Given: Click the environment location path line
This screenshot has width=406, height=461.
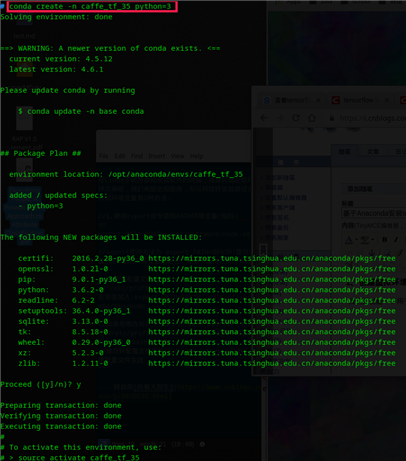Looking at the screenshot, I should [126, 174].
